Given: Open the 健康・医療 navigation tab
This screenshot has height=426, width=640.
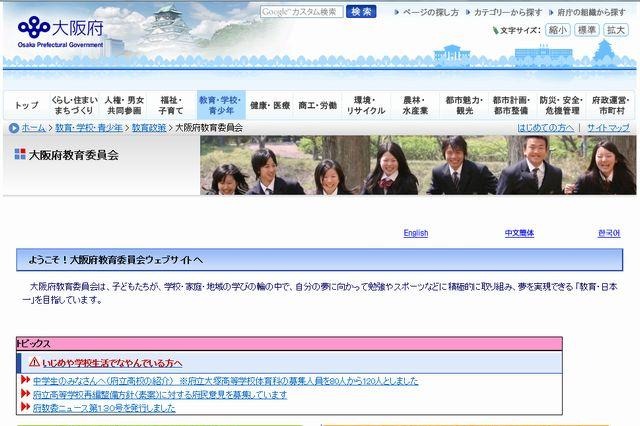Looking at the screenshot, I should (270, 105).
